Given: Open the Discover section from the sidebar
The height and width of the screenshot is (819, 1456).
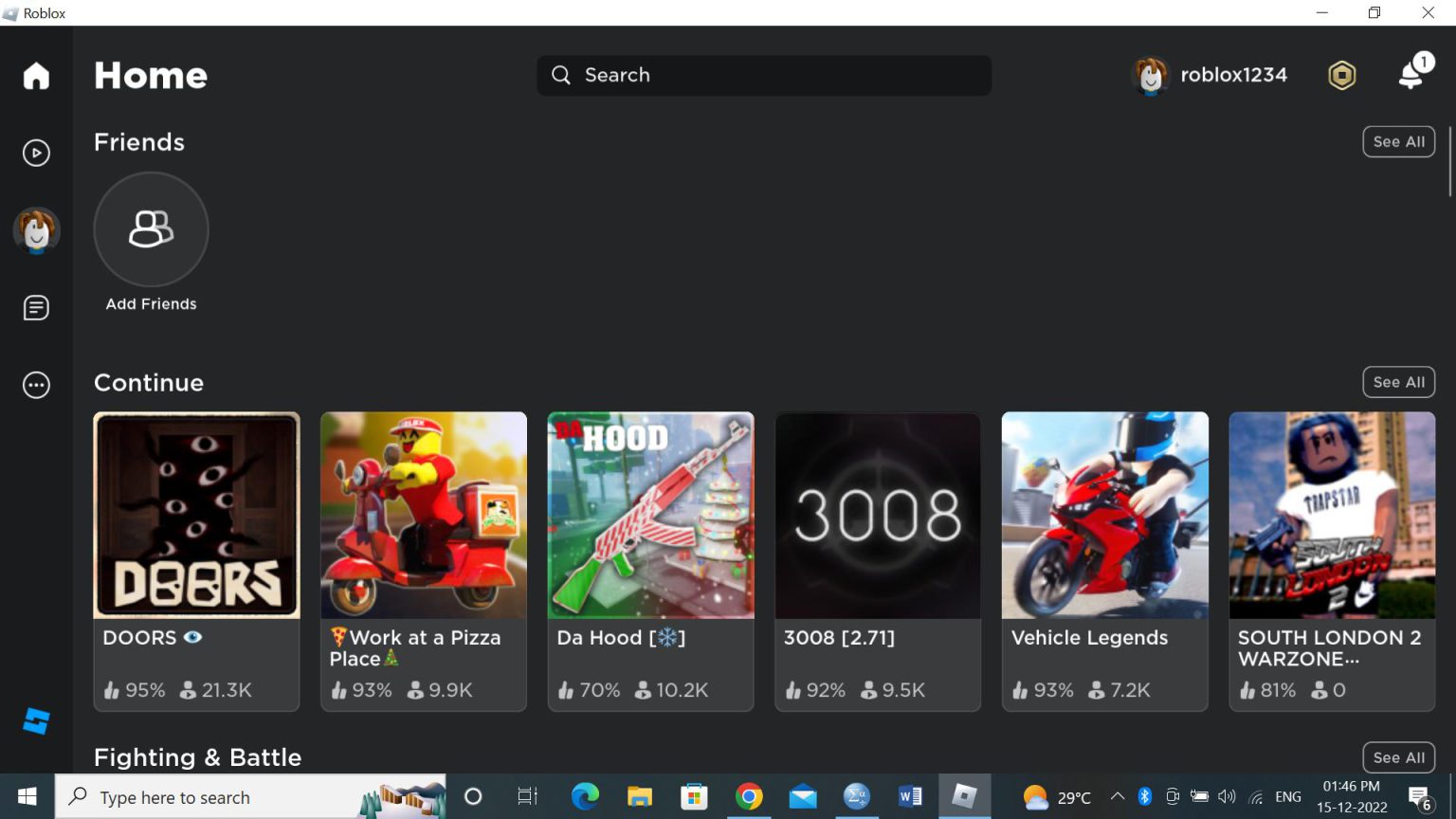Looking at the screenshot, I should 35,152.
